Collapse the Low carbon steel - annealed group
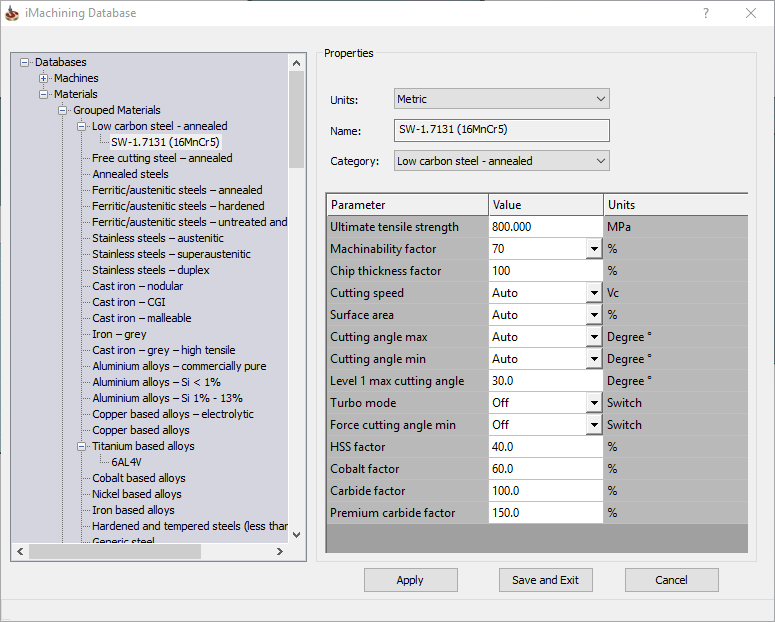The image size is (775, 622). pos(82,126)
